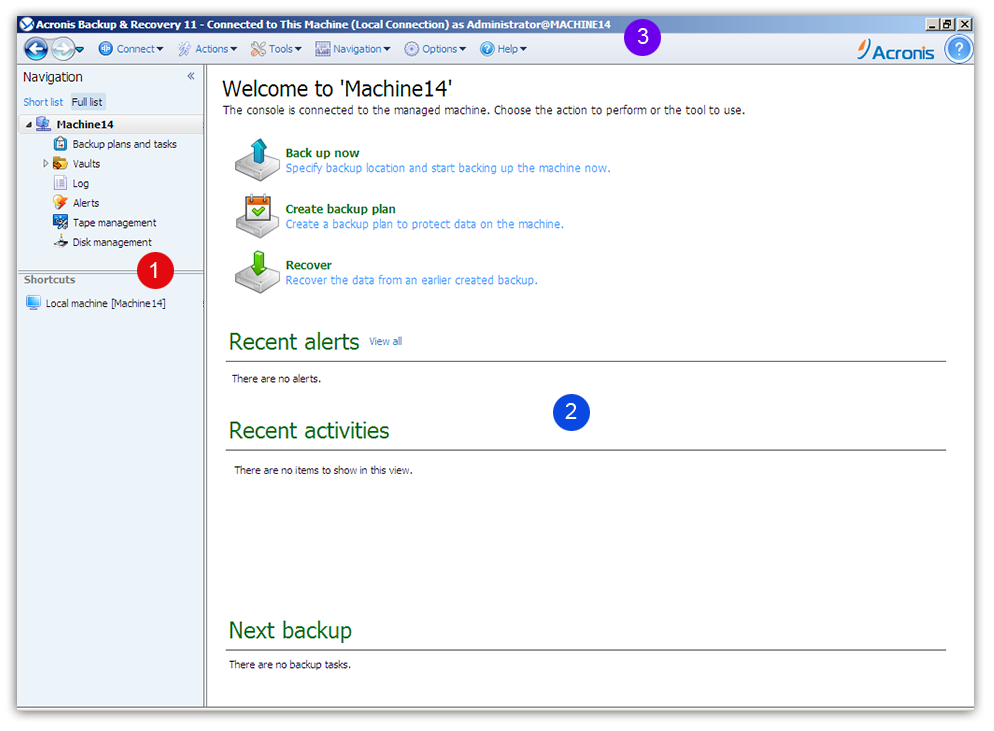Click the Connect globe icon
Image resolution: width=994 pixels, height=731 pixels.
[x=106, y=49]
